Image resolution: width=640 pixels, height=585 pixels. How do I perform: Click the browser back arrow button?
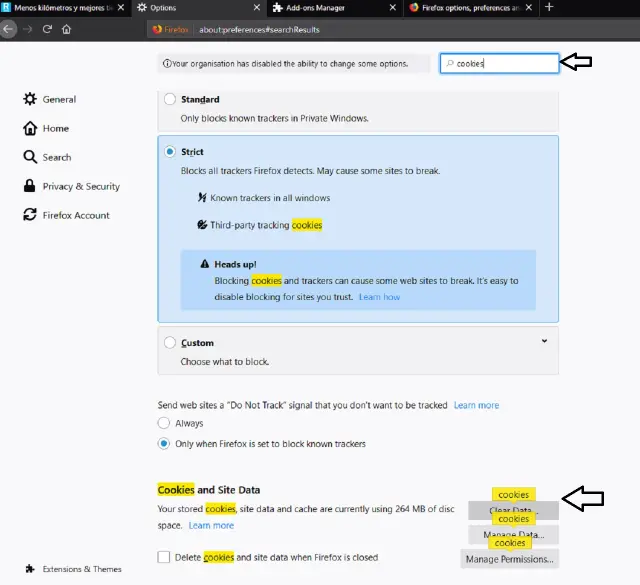pos(8,29)
